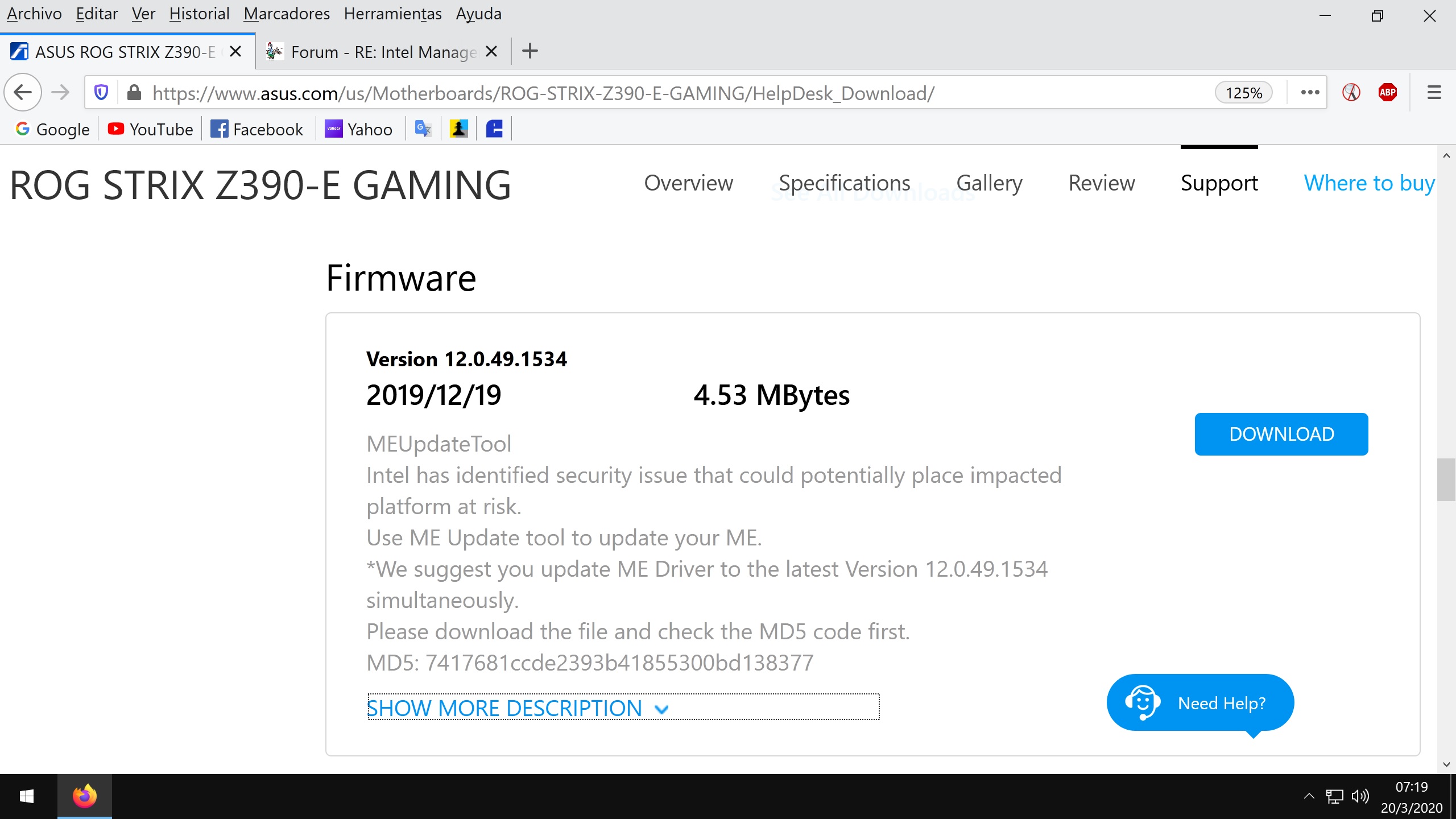Image resolution: width=1456 pixels, height=819 pixels.
Task: Click the scrollbar down arrow
Action: (1446, 765)
